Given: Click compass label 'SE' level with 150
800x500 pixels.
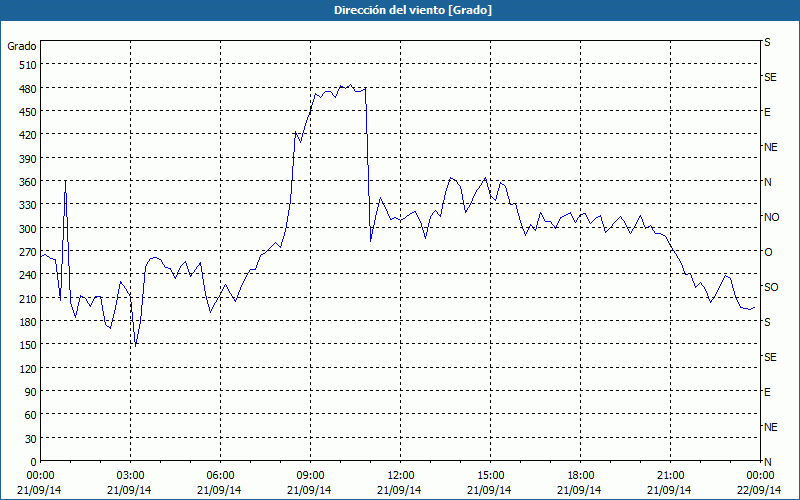Looking at the screenshot, I should 770,357.
